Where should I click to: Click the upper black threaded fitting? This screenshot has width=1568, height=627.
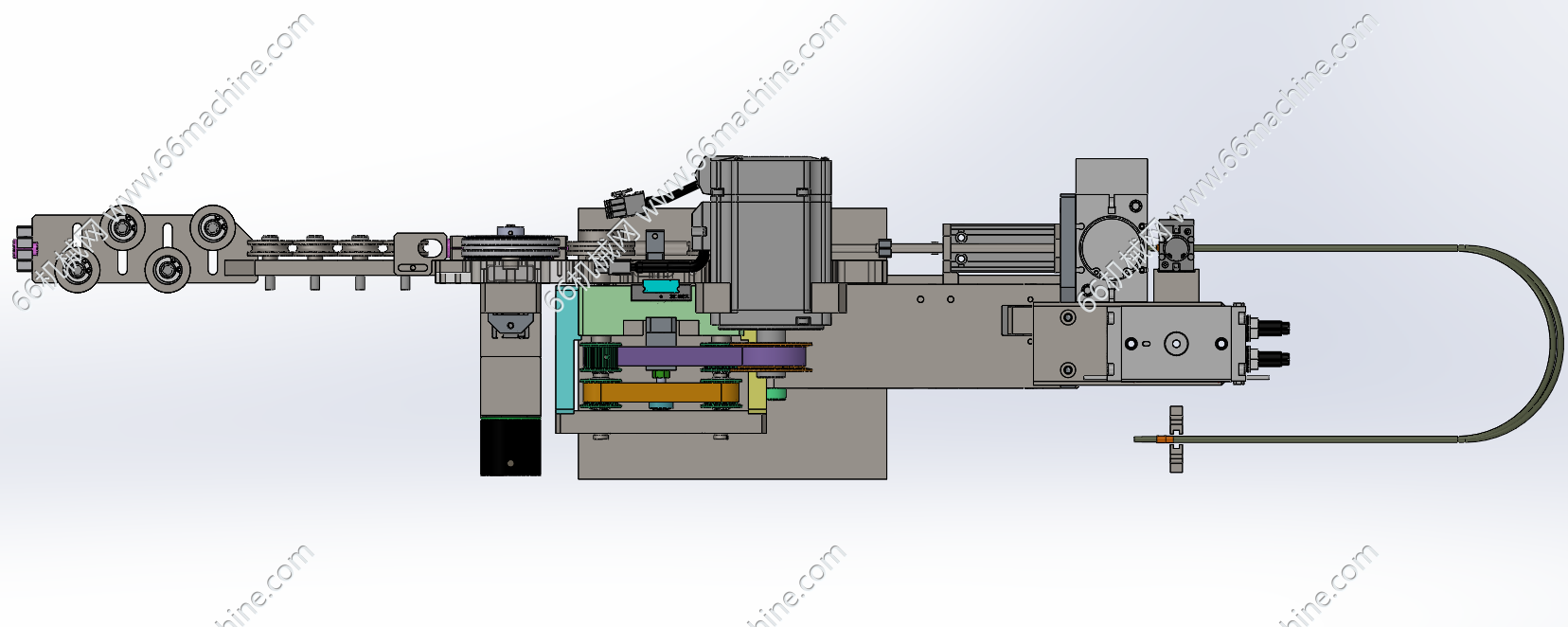pos(1272,328)
